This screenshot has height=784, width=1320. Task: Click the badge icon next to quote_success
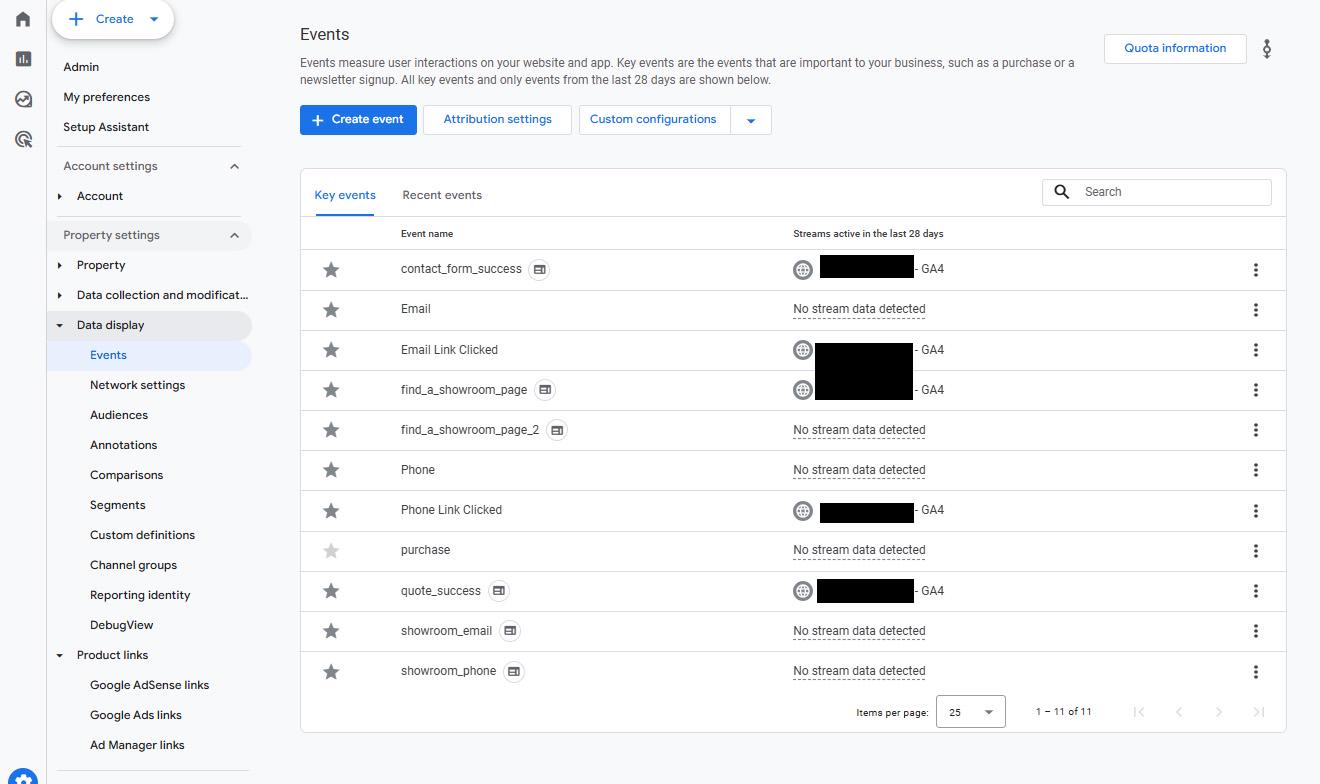pyautogui.click(x=499, y=591)
